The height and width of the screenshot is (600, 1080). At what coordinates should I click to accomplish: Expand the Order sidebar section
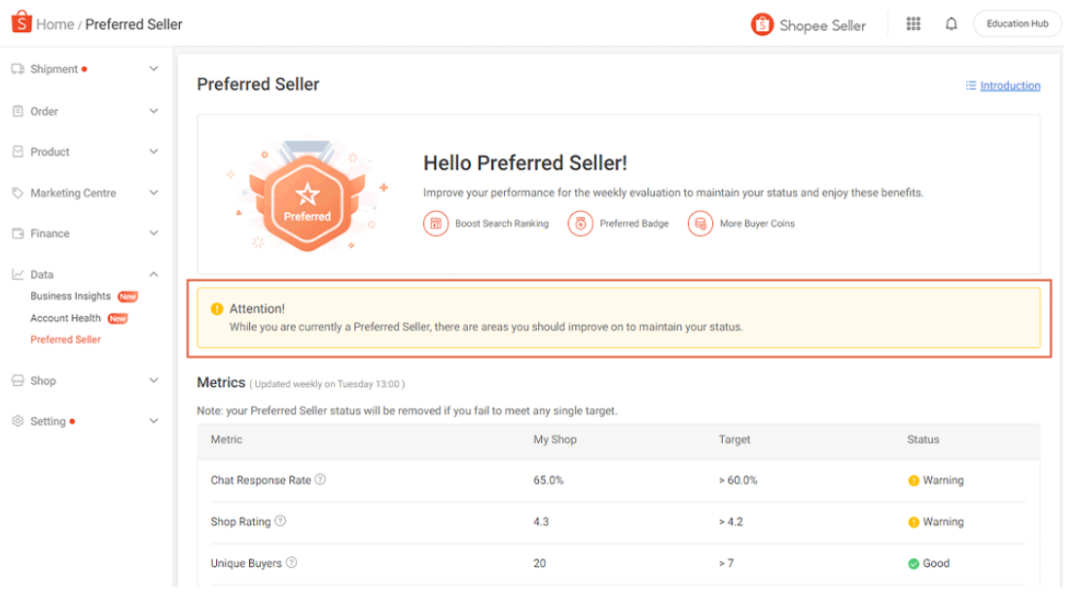(153, 111)
